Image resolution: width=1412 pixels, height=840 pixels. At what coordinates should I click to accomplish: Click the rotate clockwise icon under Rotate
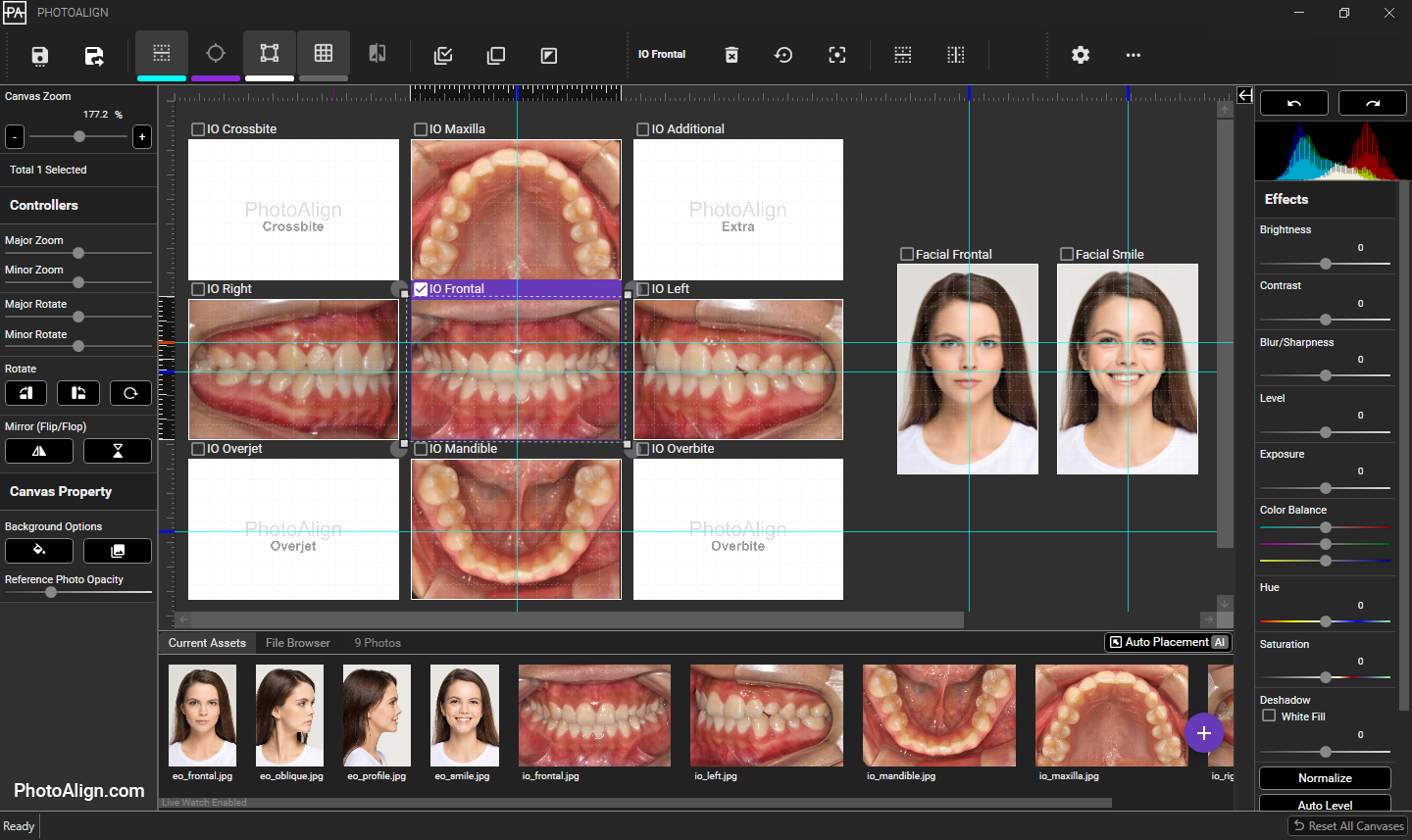130,392
